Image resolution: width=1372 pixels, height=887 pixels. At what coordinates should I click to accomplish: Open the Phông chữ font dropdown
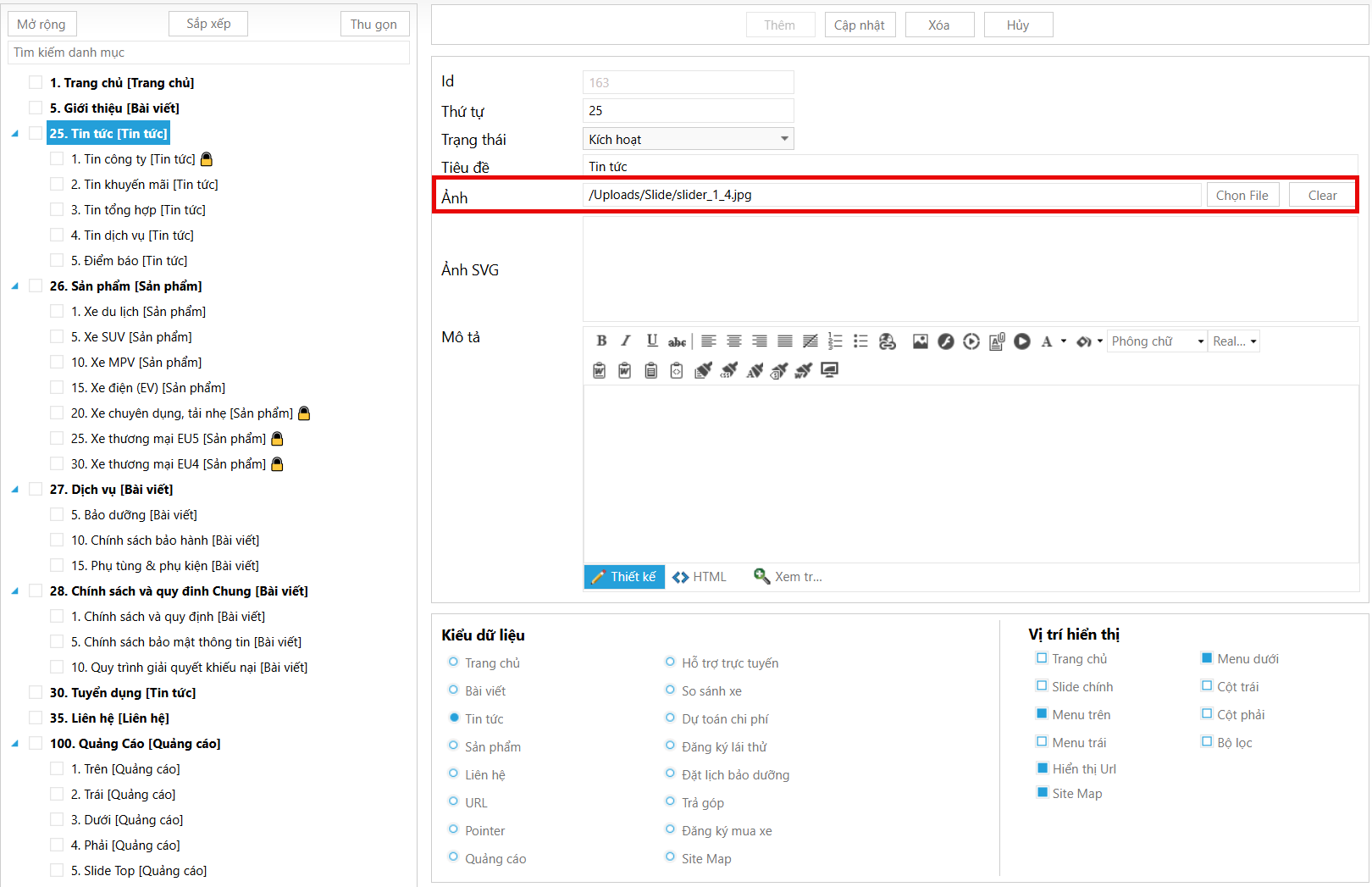click(x=1157, y=341)
